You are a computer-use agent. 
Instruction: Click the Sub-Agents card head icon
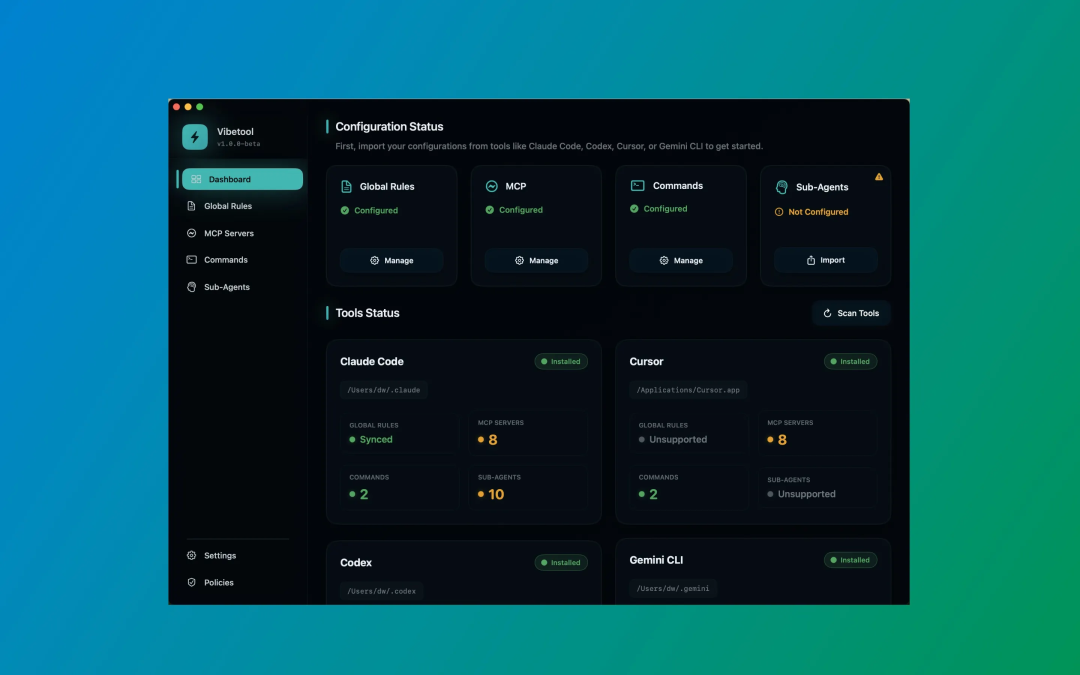point(782,187)
